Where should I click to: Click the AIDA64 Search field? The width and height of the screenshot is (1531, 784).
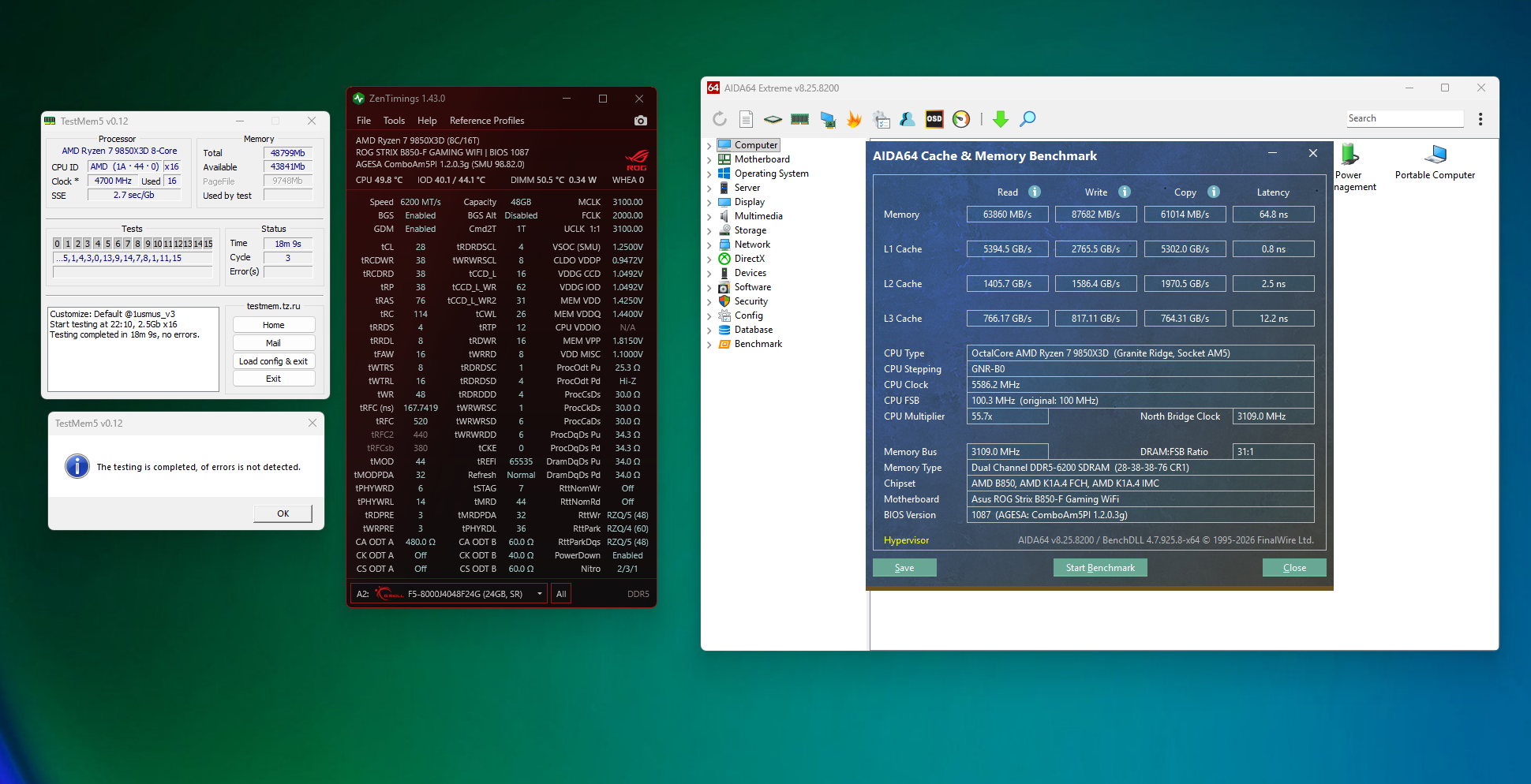tap(1405, 118)
